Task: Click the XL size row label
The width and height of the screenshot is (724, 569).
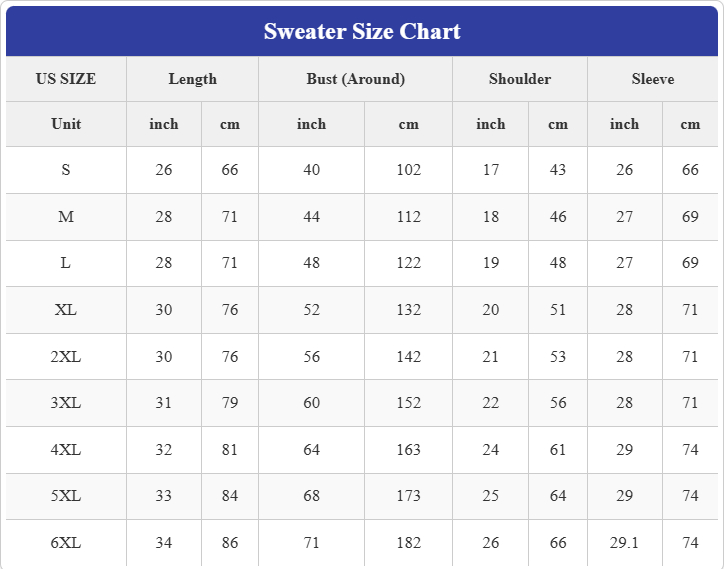Action: pos(66,310)
